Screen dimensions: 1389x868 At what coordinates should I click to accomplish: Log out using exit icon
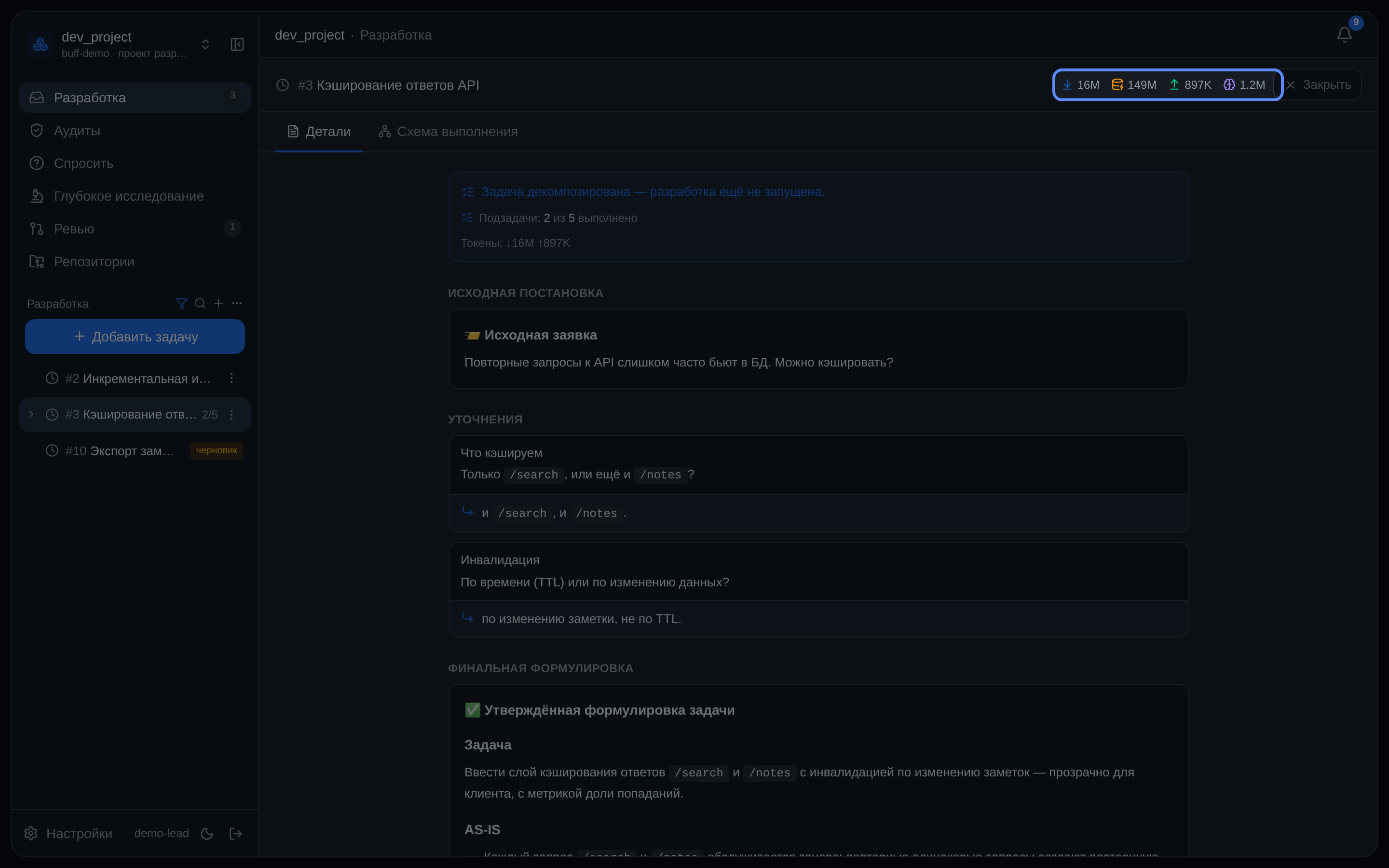coord(235,834)
